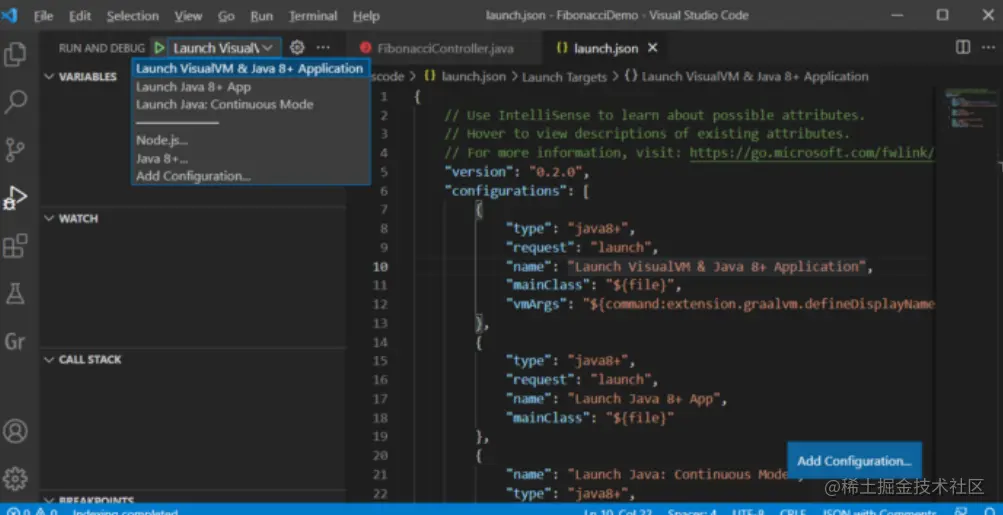Split the editor to the right

click(962, 48)
